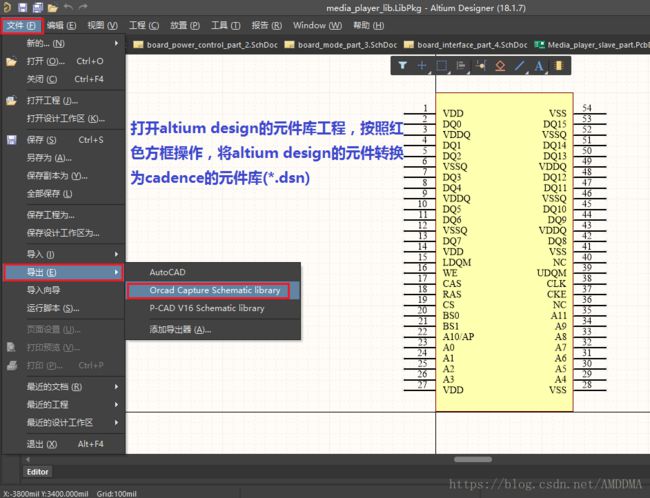Choose 打开 (O)... Ctrl+O menu entry

point(63,61)
